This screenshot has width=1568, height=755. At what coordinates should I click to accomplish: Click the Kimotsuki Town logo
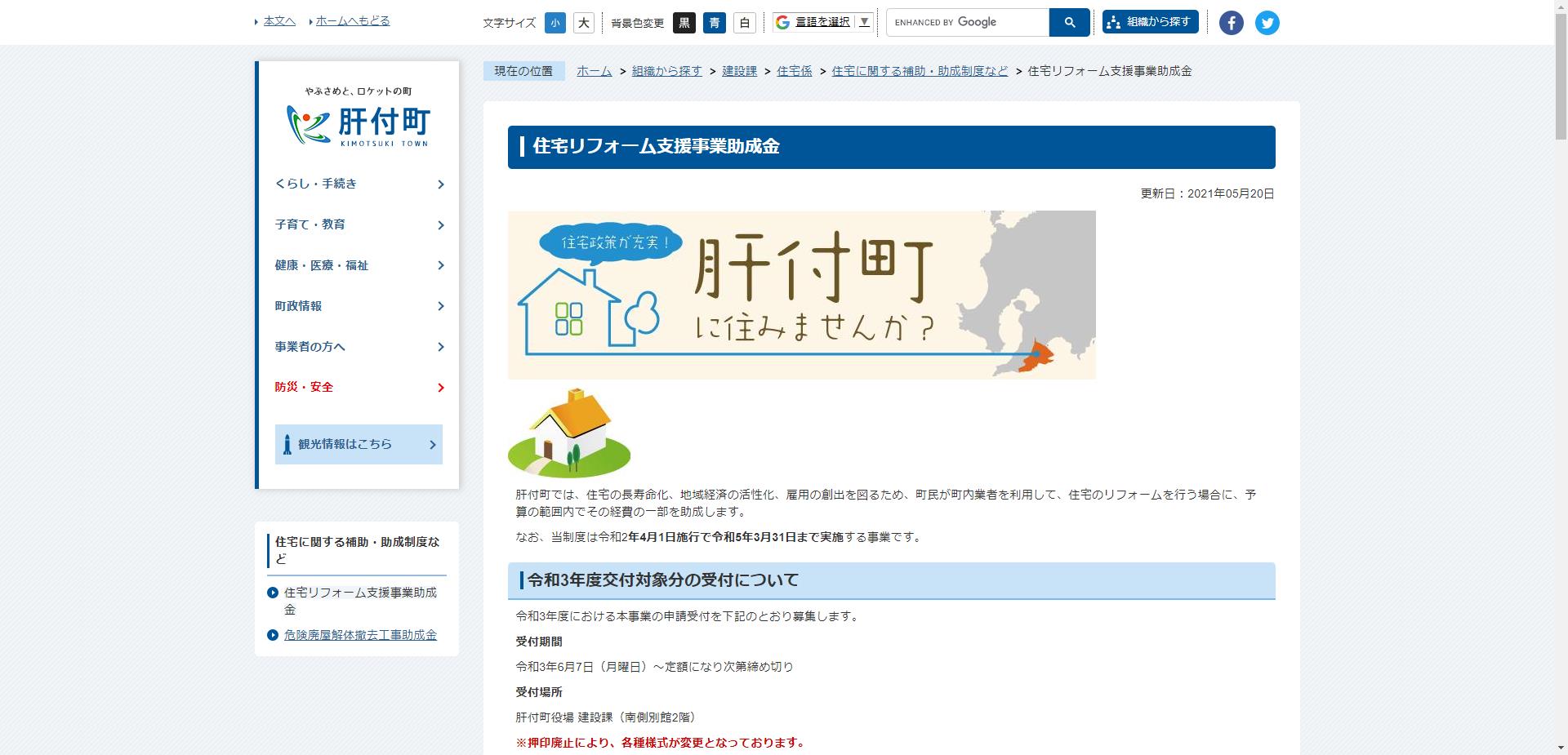(357, 122)
